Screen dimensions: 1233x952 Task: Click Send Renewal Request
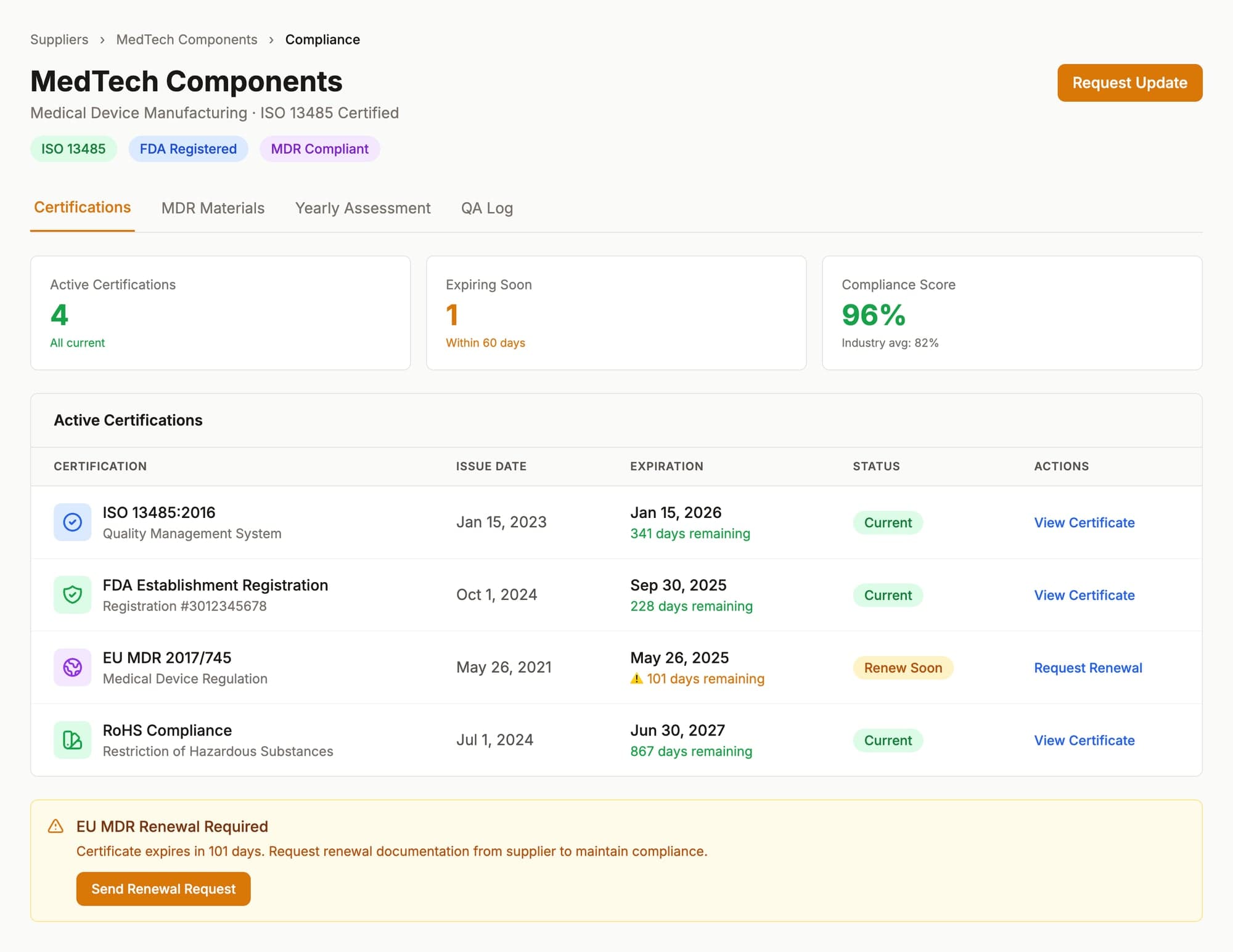[163, 888]
